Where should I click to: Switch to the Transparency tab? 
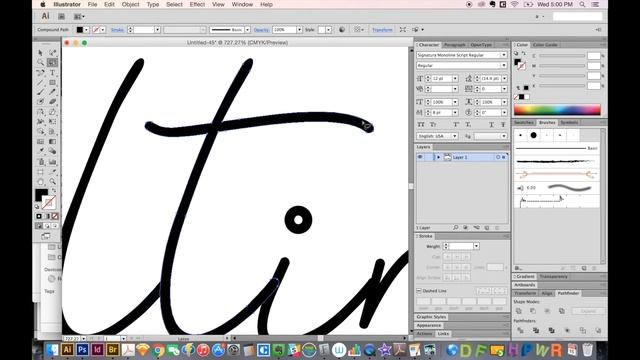pyautogui.click(x=553, y=276)
